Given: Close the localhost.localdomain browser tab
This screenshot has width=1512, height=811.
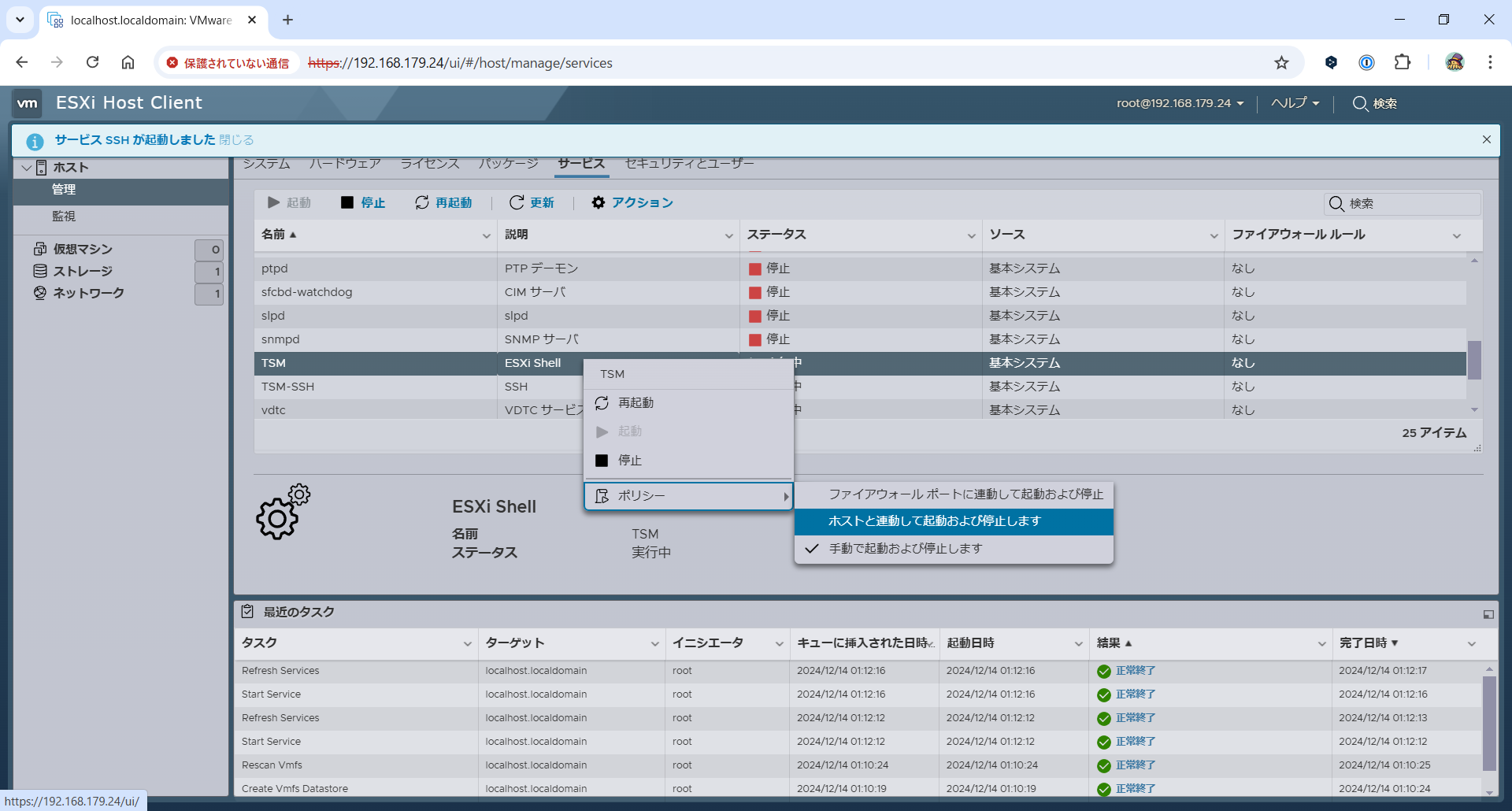Looking at the screenshot, I should (x=252, y=20).
